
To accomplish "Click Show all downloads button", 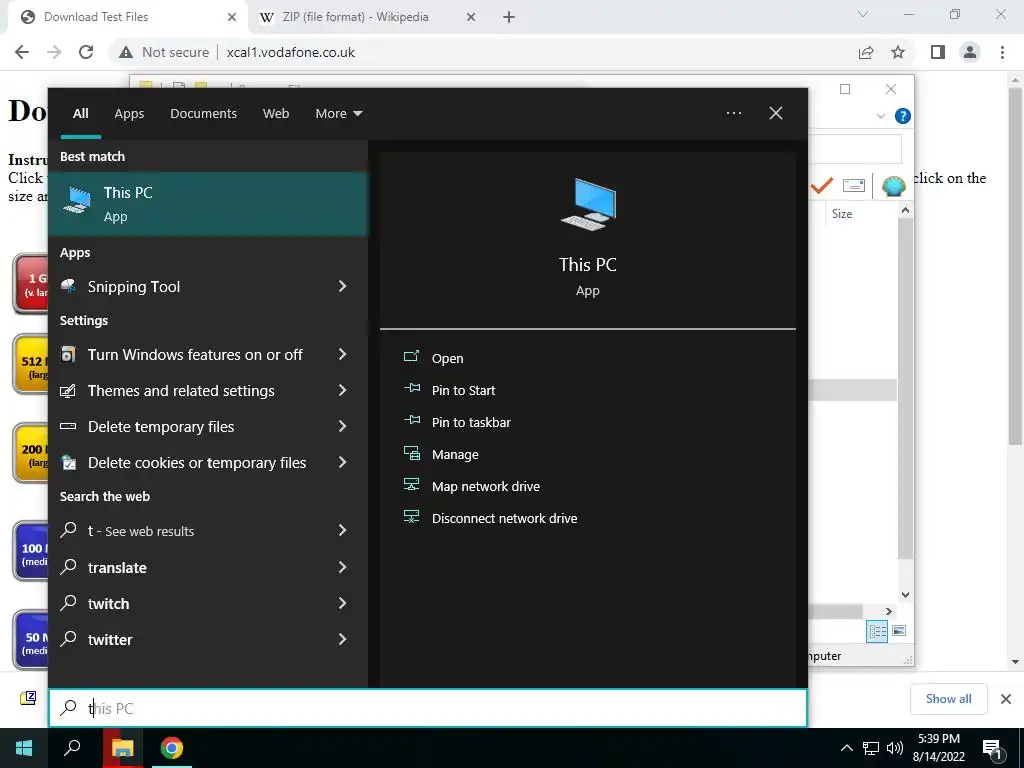I will (948, 699).
